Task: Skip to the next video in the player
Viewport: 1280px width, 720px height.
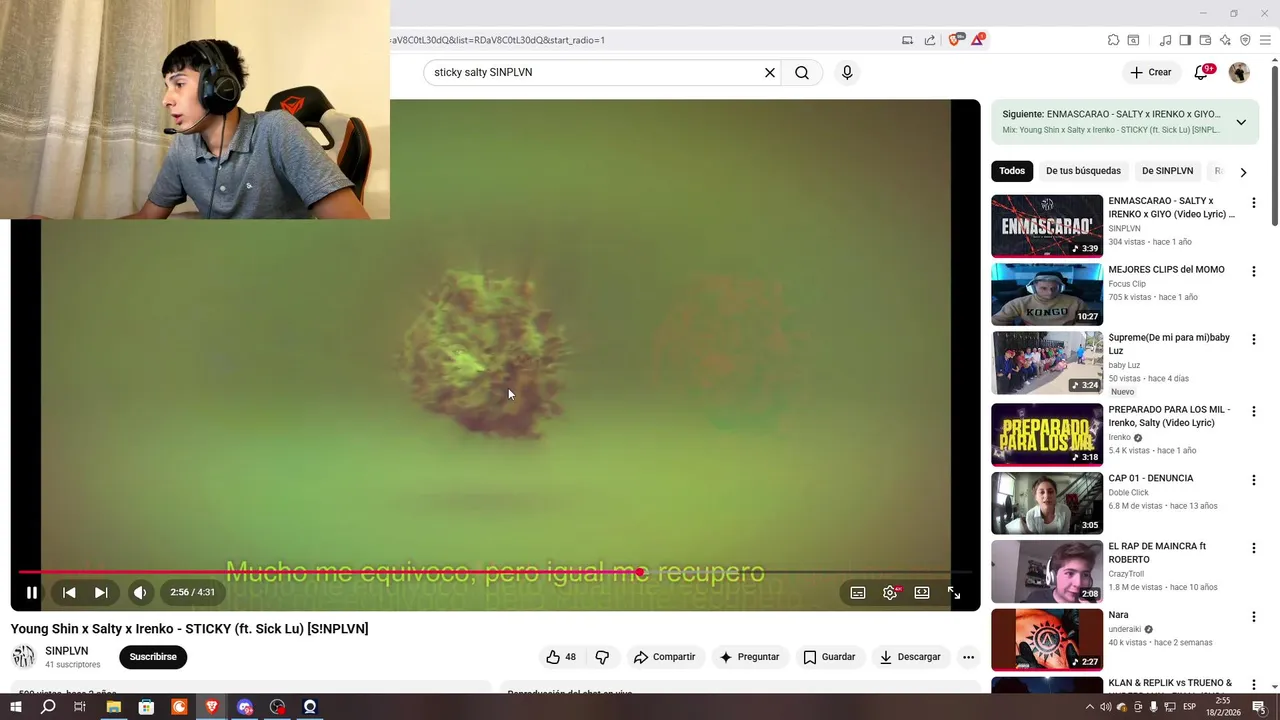Action: pyautogui.click(x=101, y=593)
